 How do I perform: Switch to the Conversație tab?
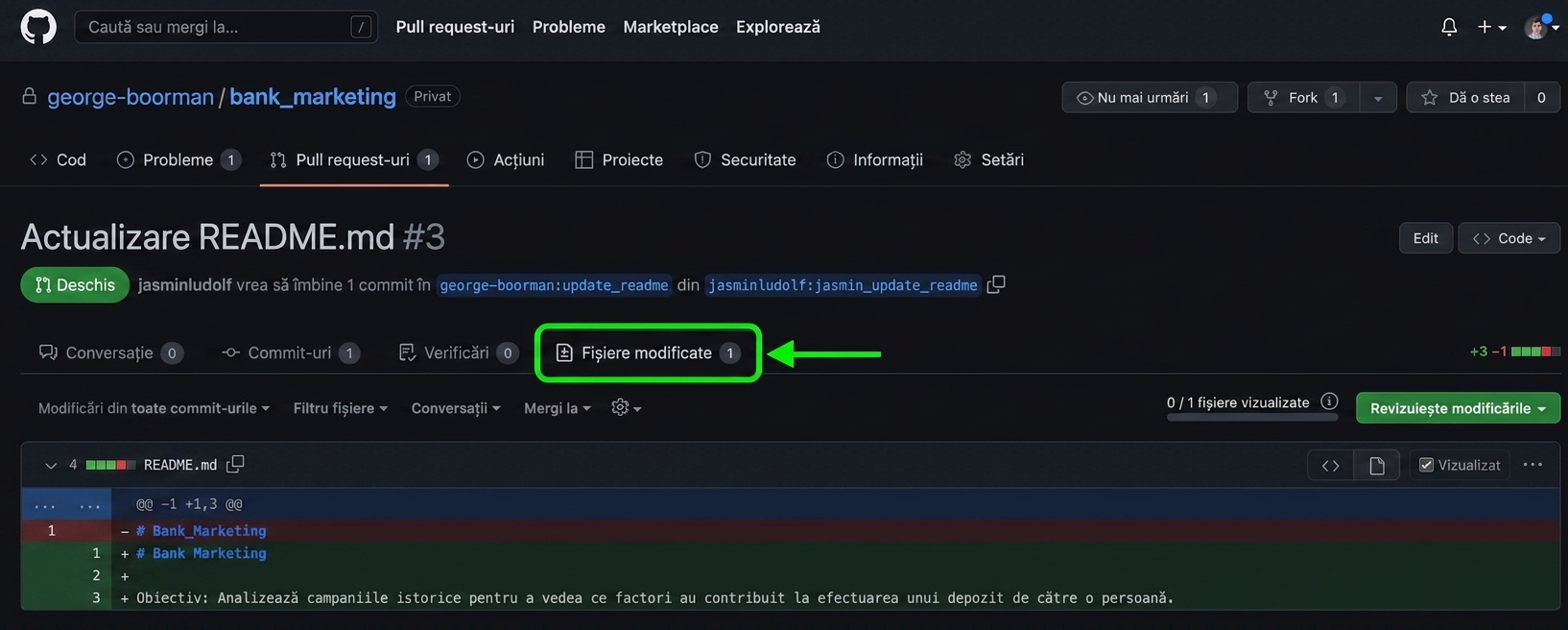(x=110, y=352)
